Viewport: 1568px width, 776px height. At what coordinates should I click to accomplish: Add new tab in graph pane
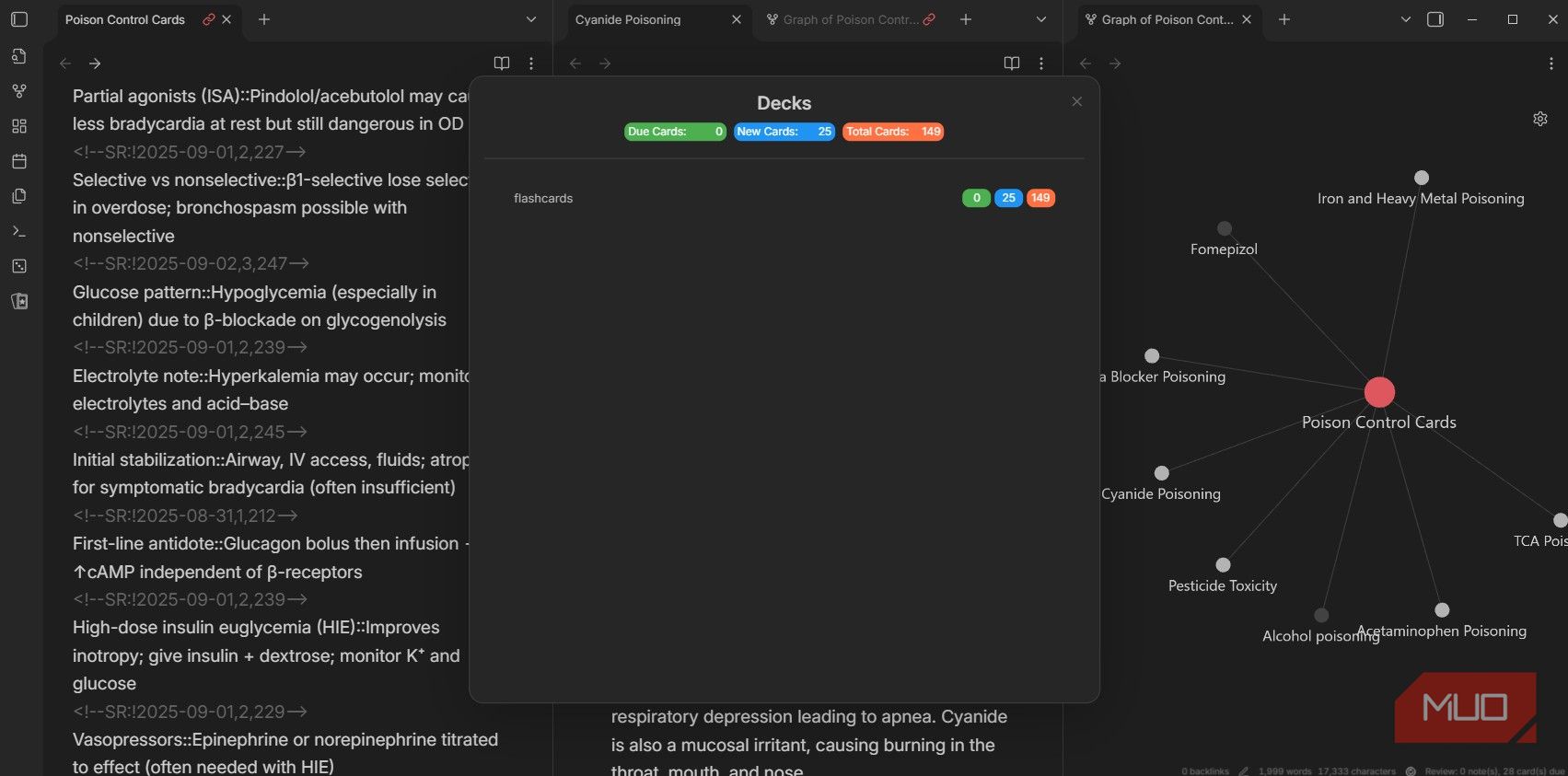tap(1284, 19)
